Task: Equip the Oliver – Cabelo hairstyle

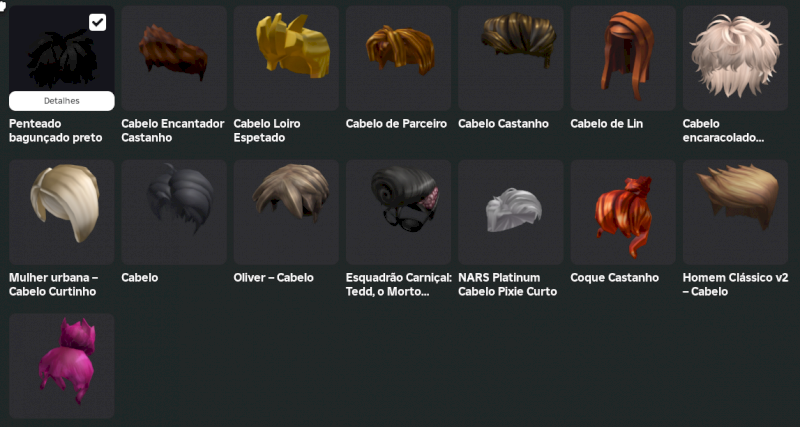Action: [286, 212]
